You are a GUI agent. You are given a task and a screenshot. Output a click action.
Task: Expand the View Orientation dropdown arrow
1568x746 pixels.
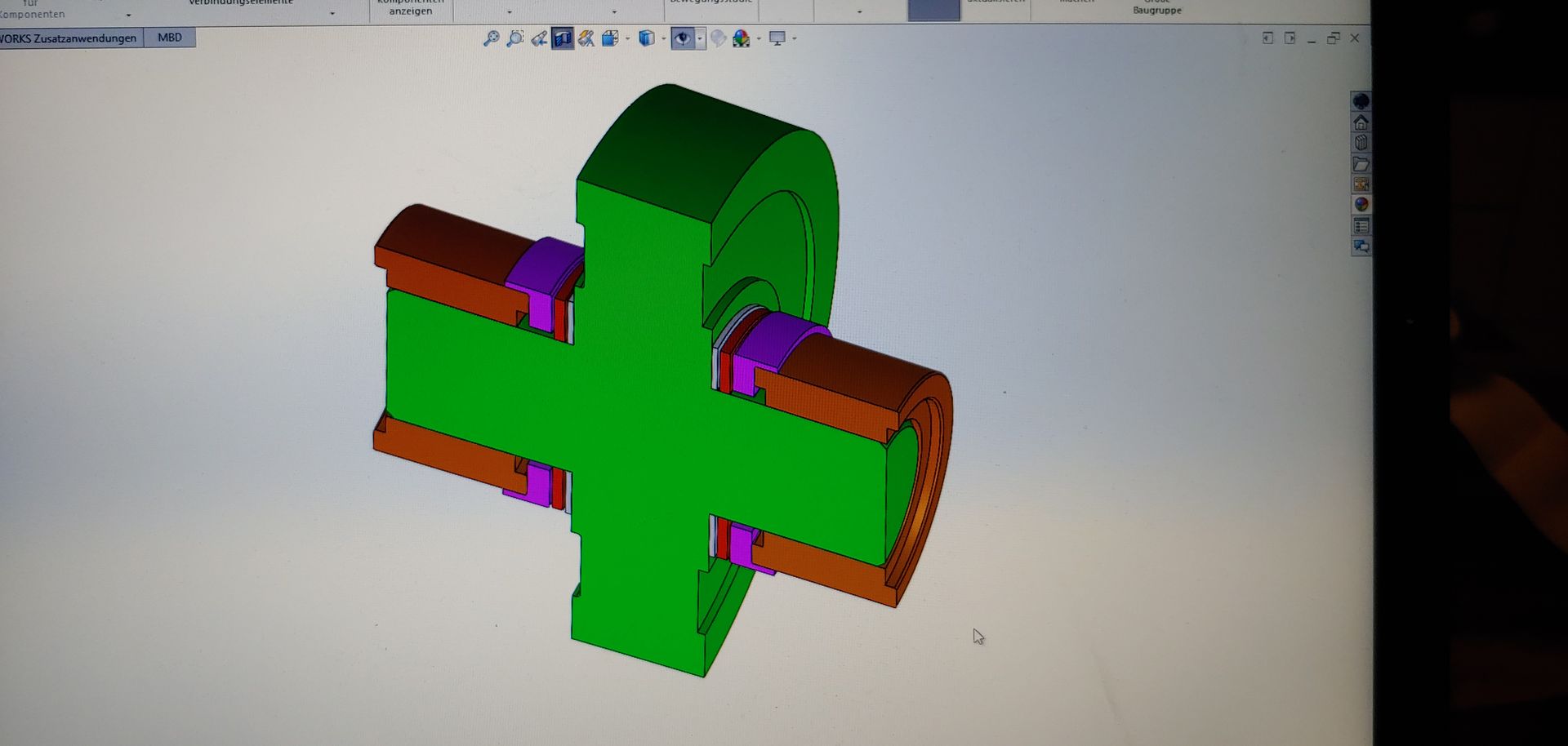pos(627,38)
